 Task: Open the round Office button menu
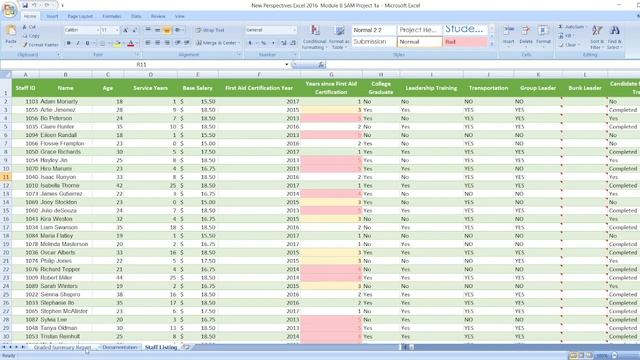click(x=9, y=9)
